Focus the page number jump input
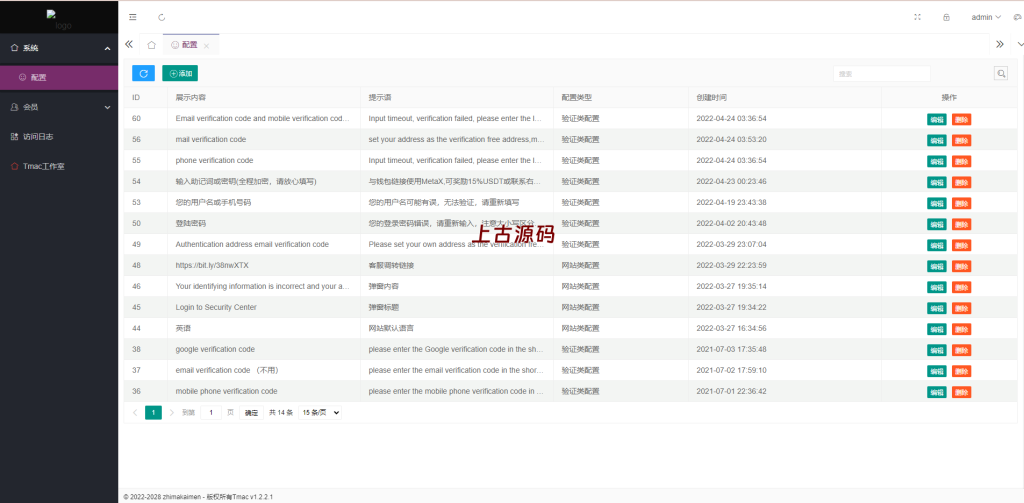The width and height of the screenshot is (1024, 503). tap(210, 413)
